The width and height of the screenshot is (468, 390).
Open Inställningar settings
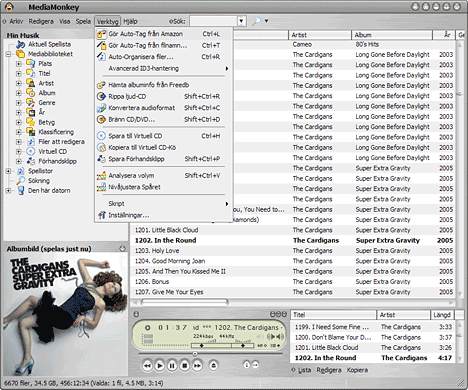163,215
